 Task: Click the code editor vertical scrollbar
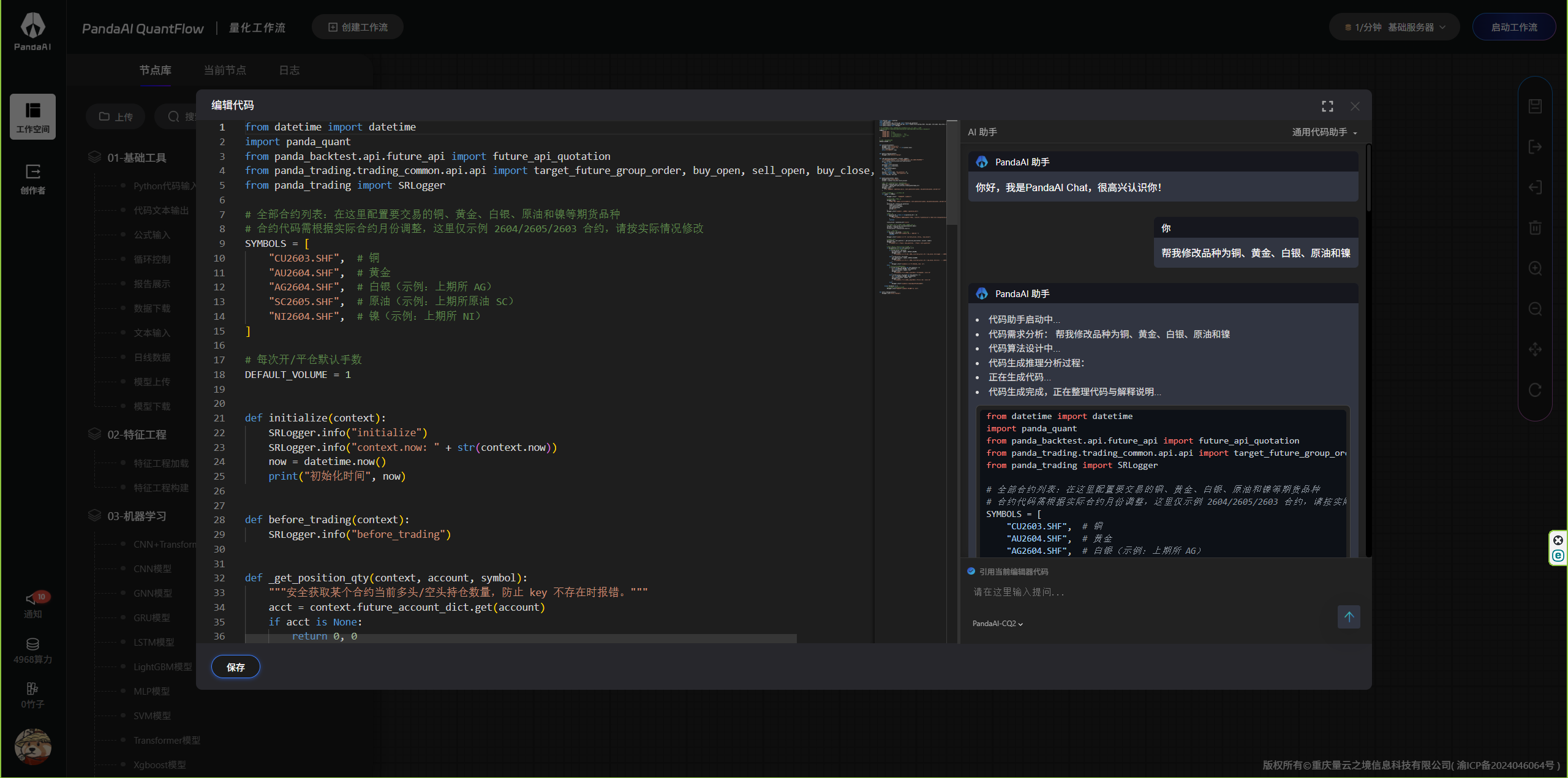pos(952,173)
